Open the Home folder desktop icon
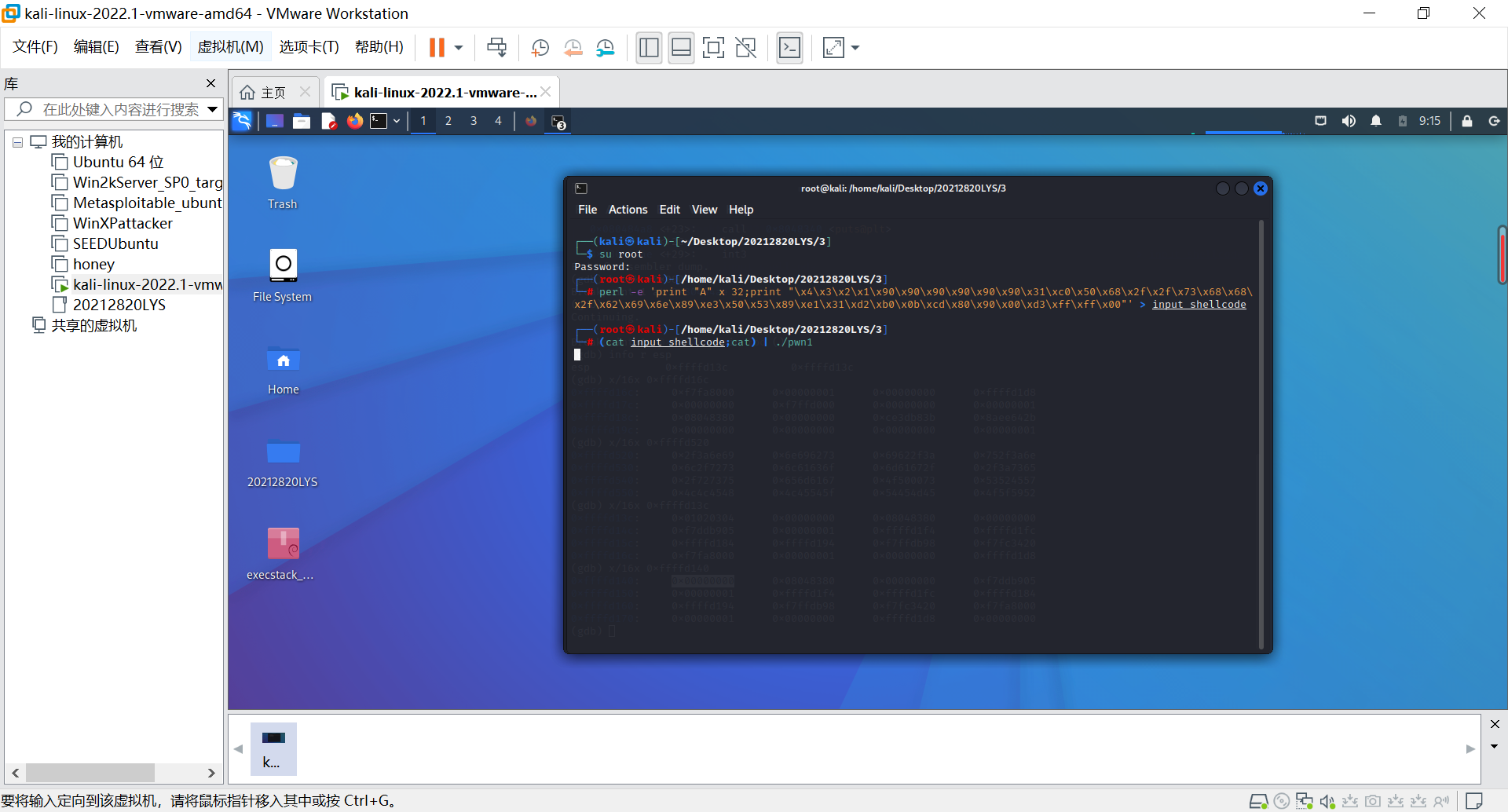This screenshot has width=1508, height=812. (283, 368)
